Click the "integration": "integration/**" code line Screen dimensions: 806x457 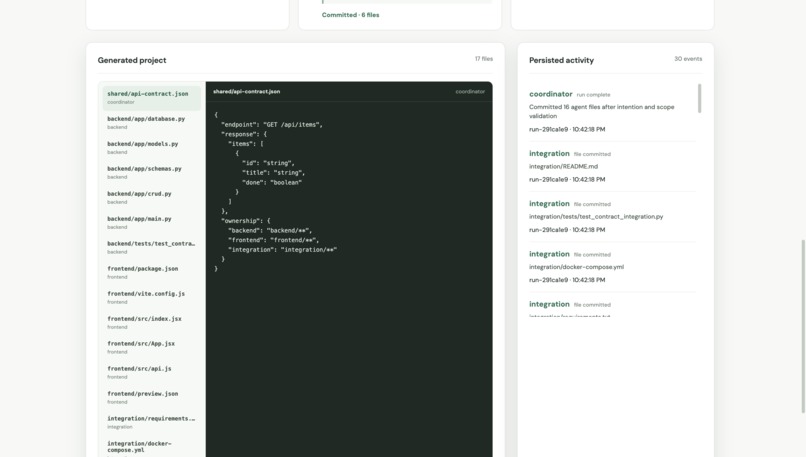pyautogui.click(x=283, y=250)
